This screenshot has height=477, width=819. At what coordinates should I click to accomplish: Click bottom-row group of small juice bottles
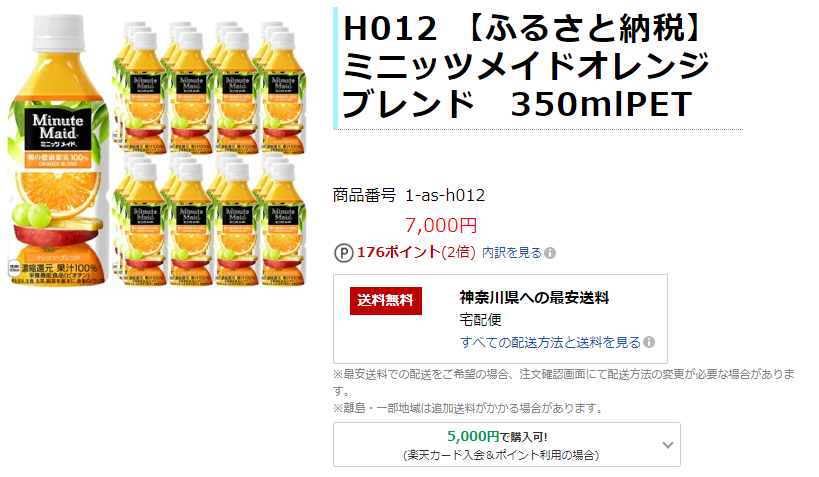pyautogui.click(x=210, y=219)
